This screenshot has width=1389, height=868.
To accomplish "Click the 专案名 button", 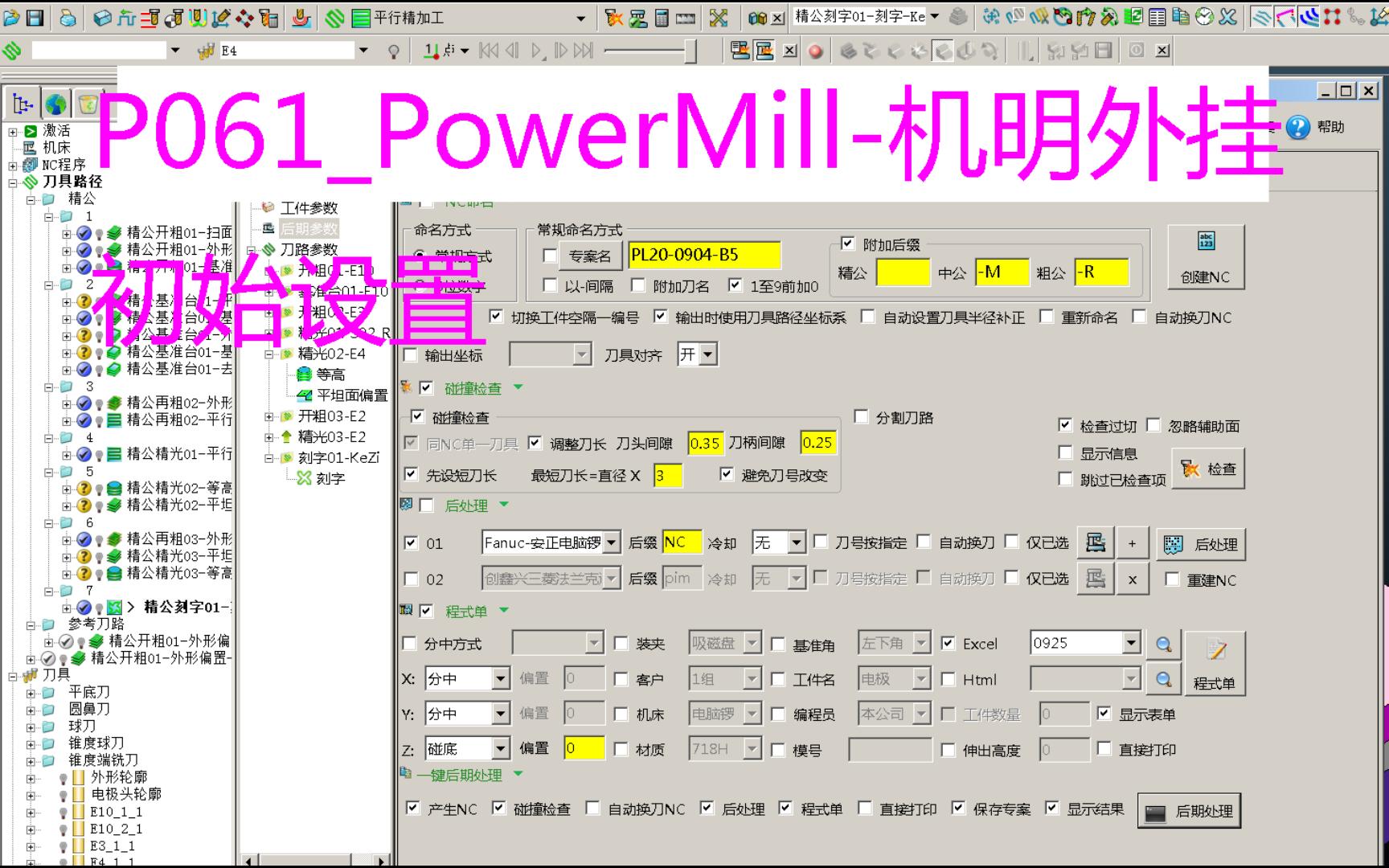I will [589, 256].
